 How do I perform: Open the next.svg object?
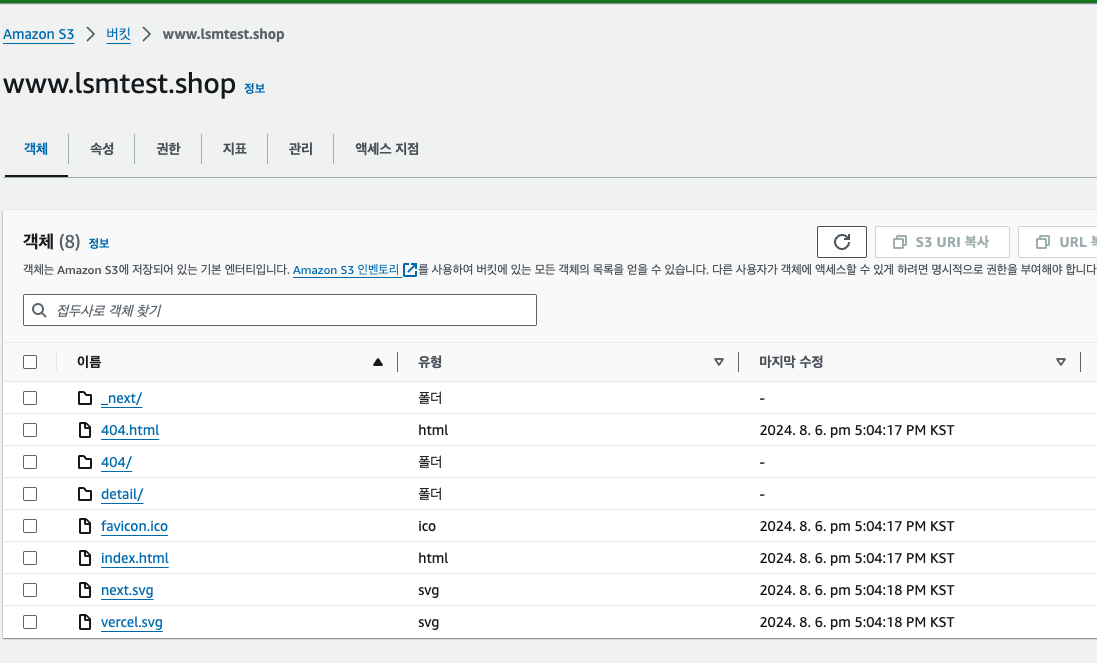127,590
